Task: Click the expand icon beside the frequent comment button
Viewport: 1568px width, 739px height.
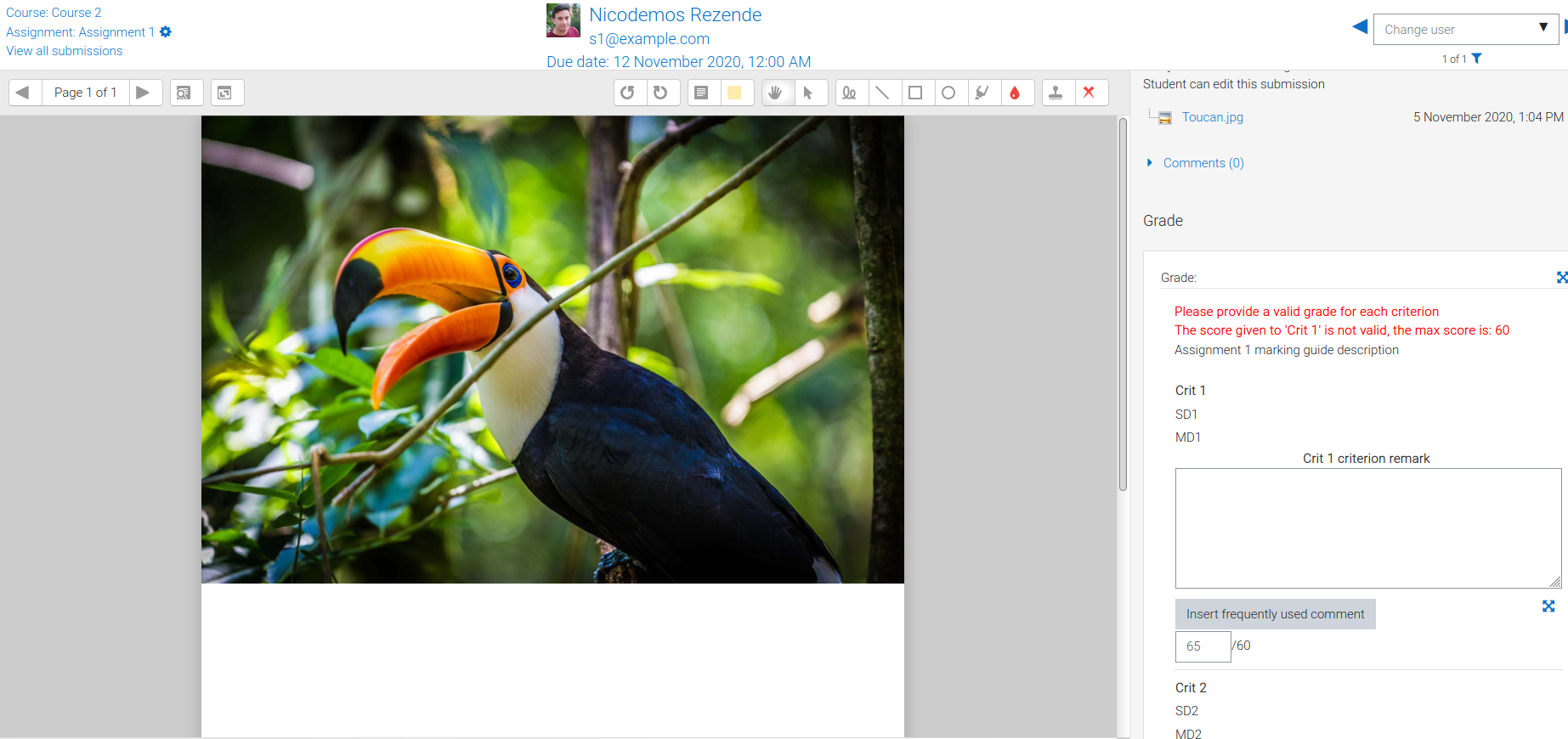Action: click(x=1548, y=606)
